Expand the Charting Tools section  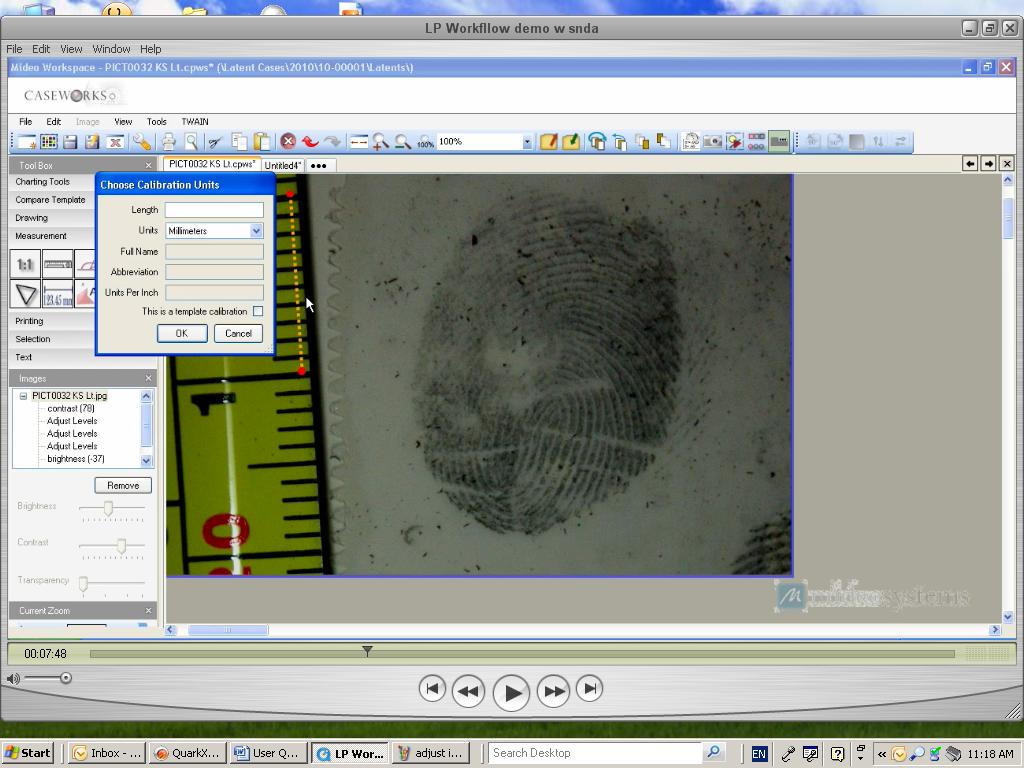(x=42, y=182)
